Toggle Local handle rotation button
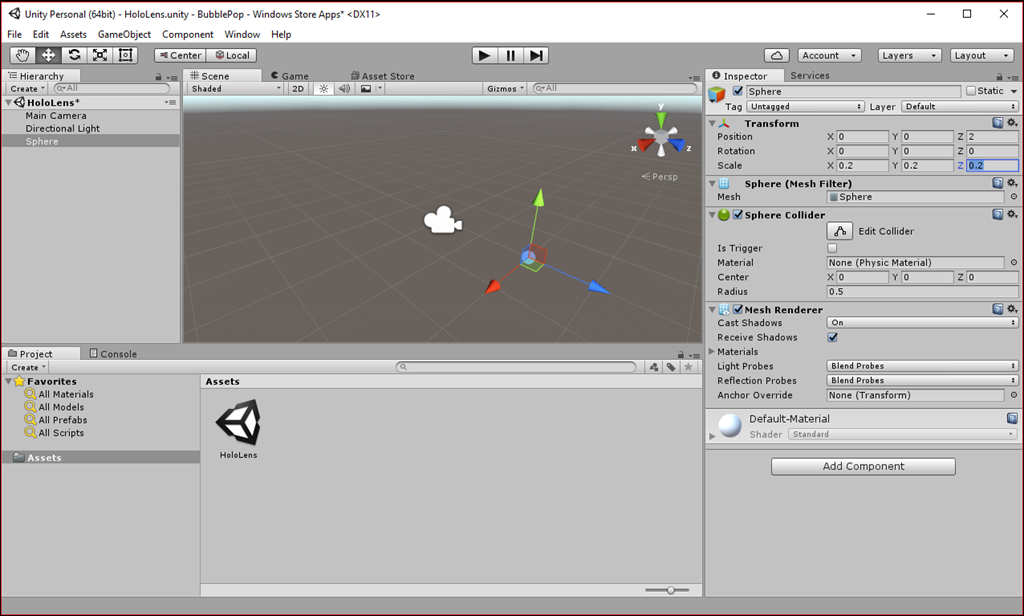1024x616 pixels. (231, 56)
